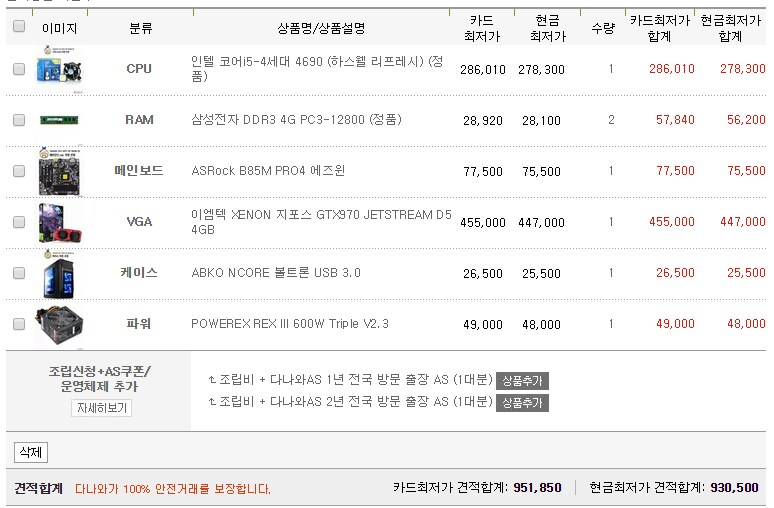The height and width of the screenshot is (508, 774).
Task: Select the VGA row checkbox
Action: pos(19,222)
